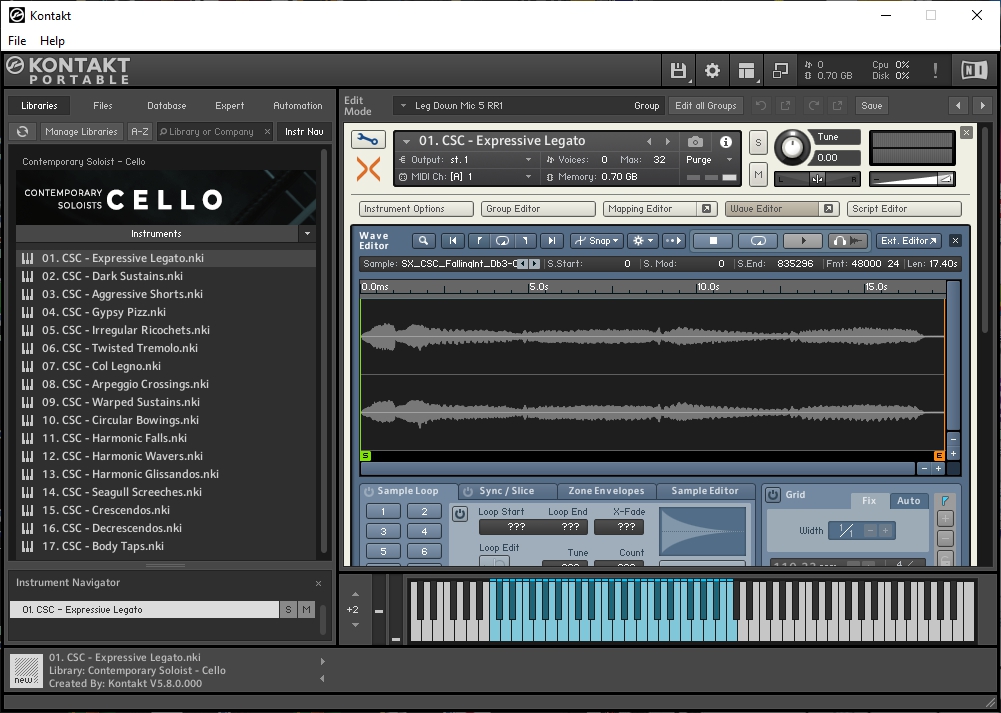
Task: Click the refresh libraries icon
Action: tap(22, 131)
